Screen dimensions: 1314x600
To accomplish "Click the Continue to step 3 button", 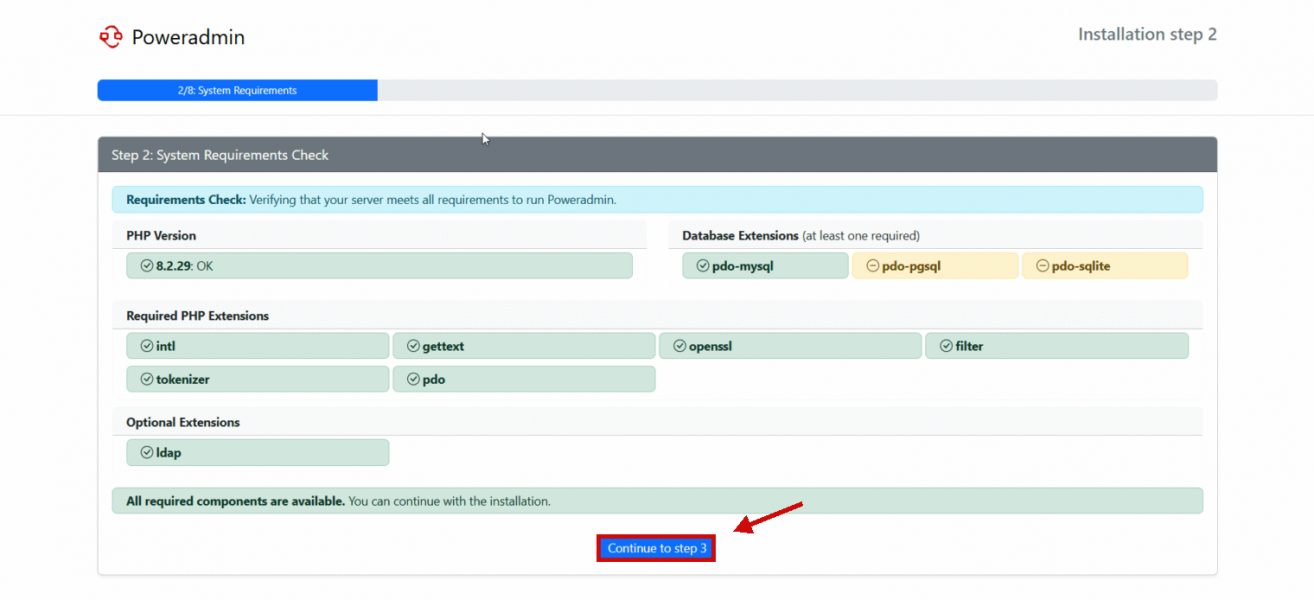I will [657, 548].
